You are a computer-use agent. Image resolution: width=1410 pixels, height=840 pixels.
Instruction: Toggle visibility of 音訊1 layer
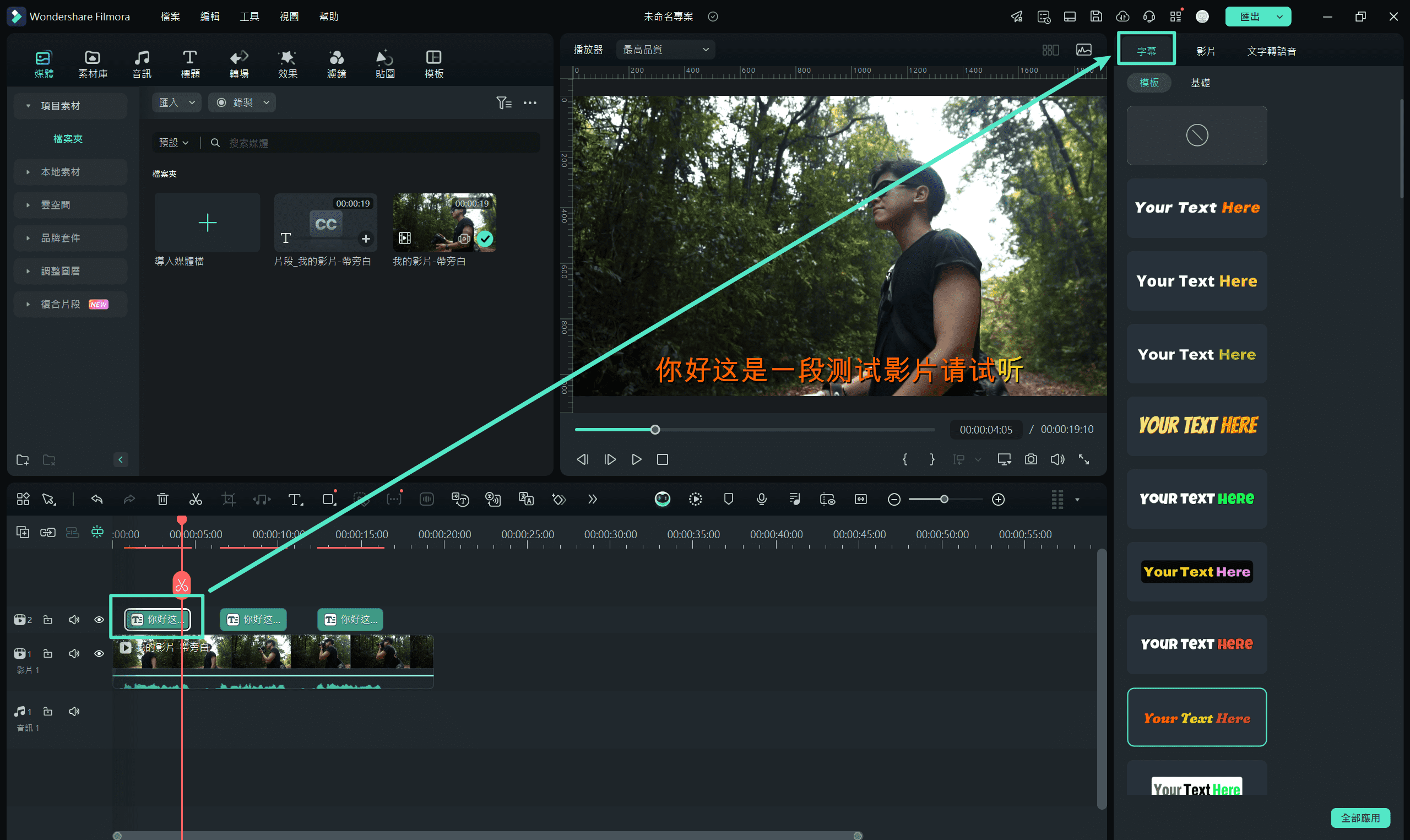(x=73, y=711)
